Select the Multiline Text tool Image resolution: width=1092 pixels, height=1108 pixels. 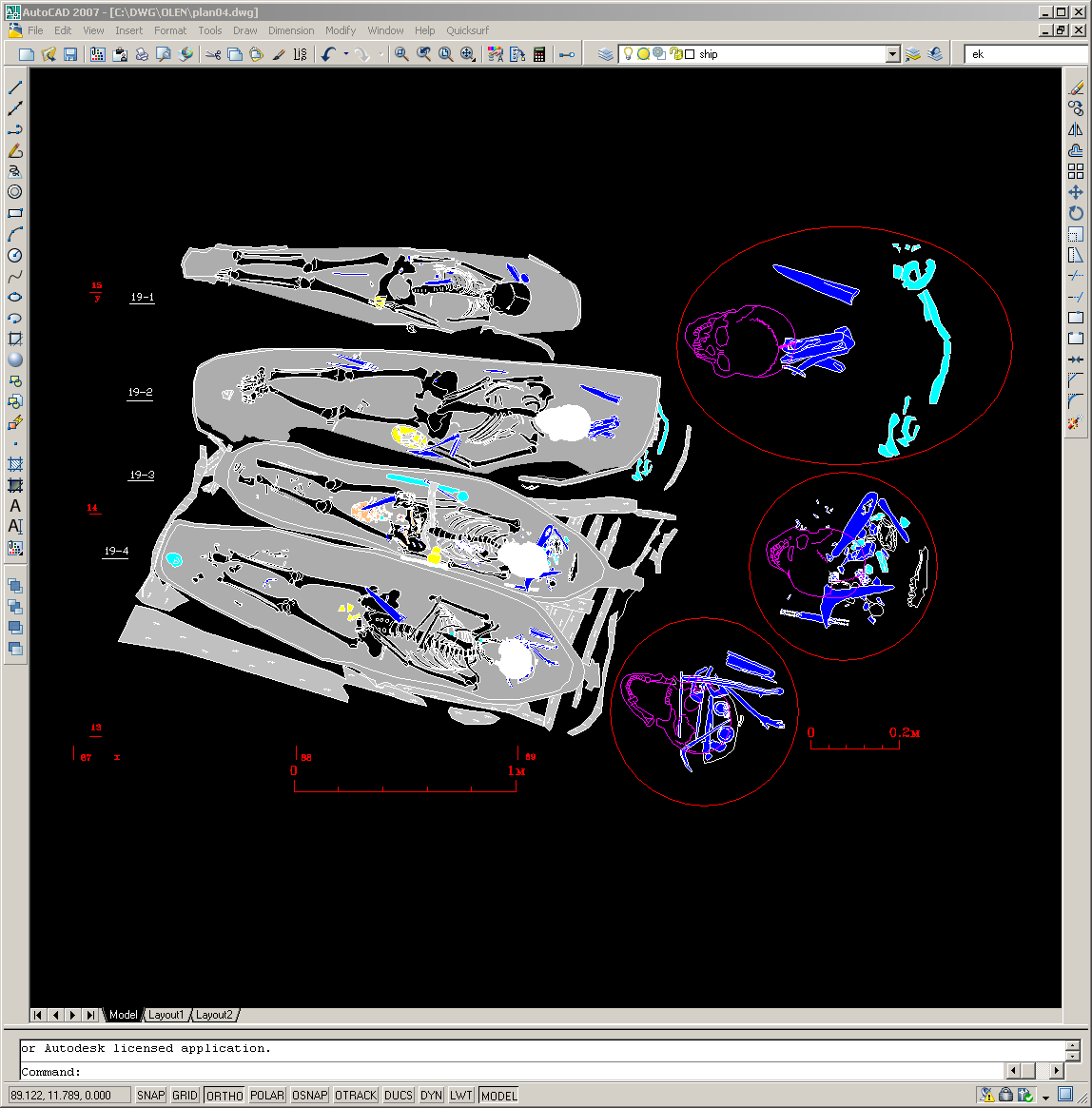[15, 506]
